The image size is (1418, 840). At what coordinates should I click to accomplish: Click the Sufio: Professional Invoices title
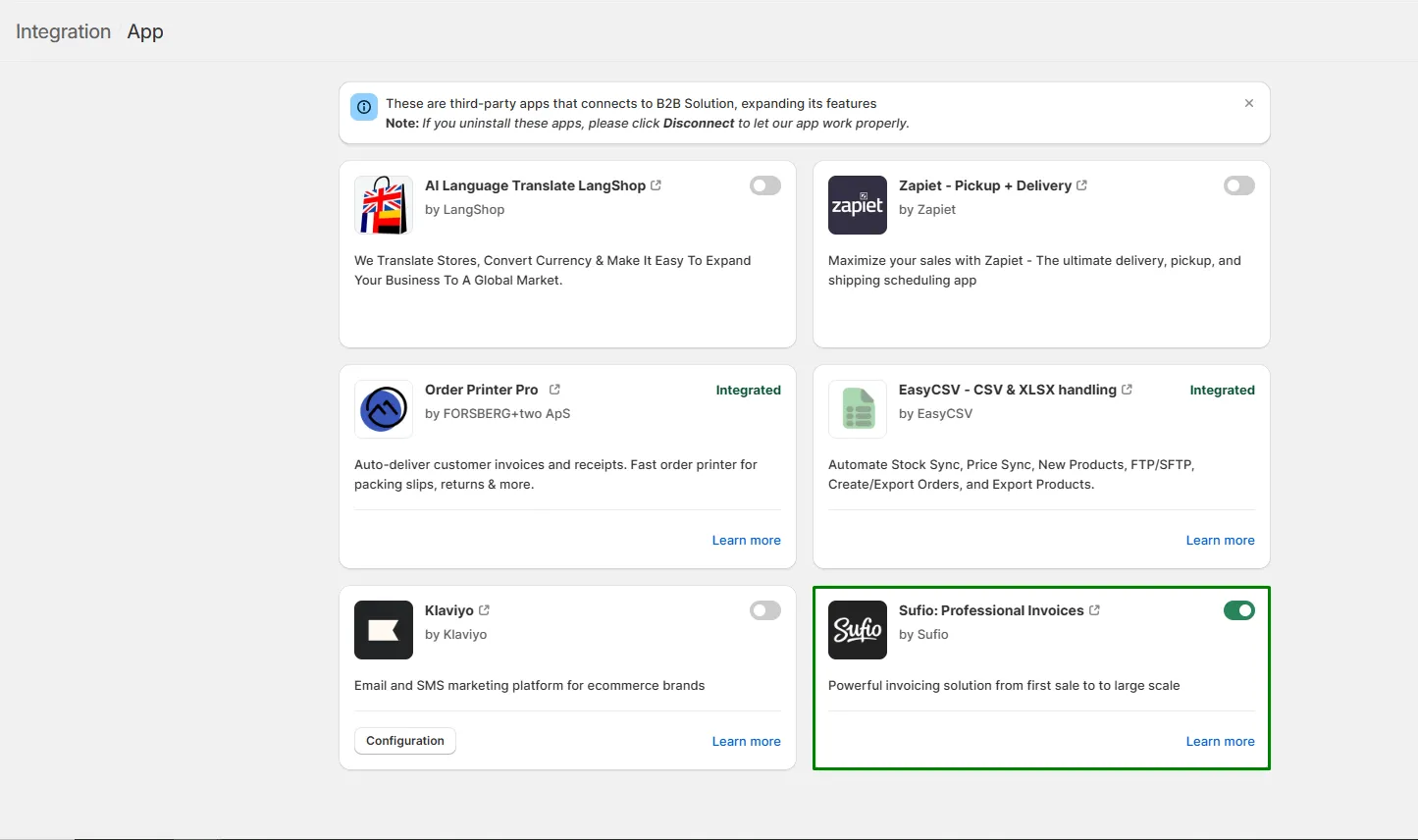[x=991, y=610]
